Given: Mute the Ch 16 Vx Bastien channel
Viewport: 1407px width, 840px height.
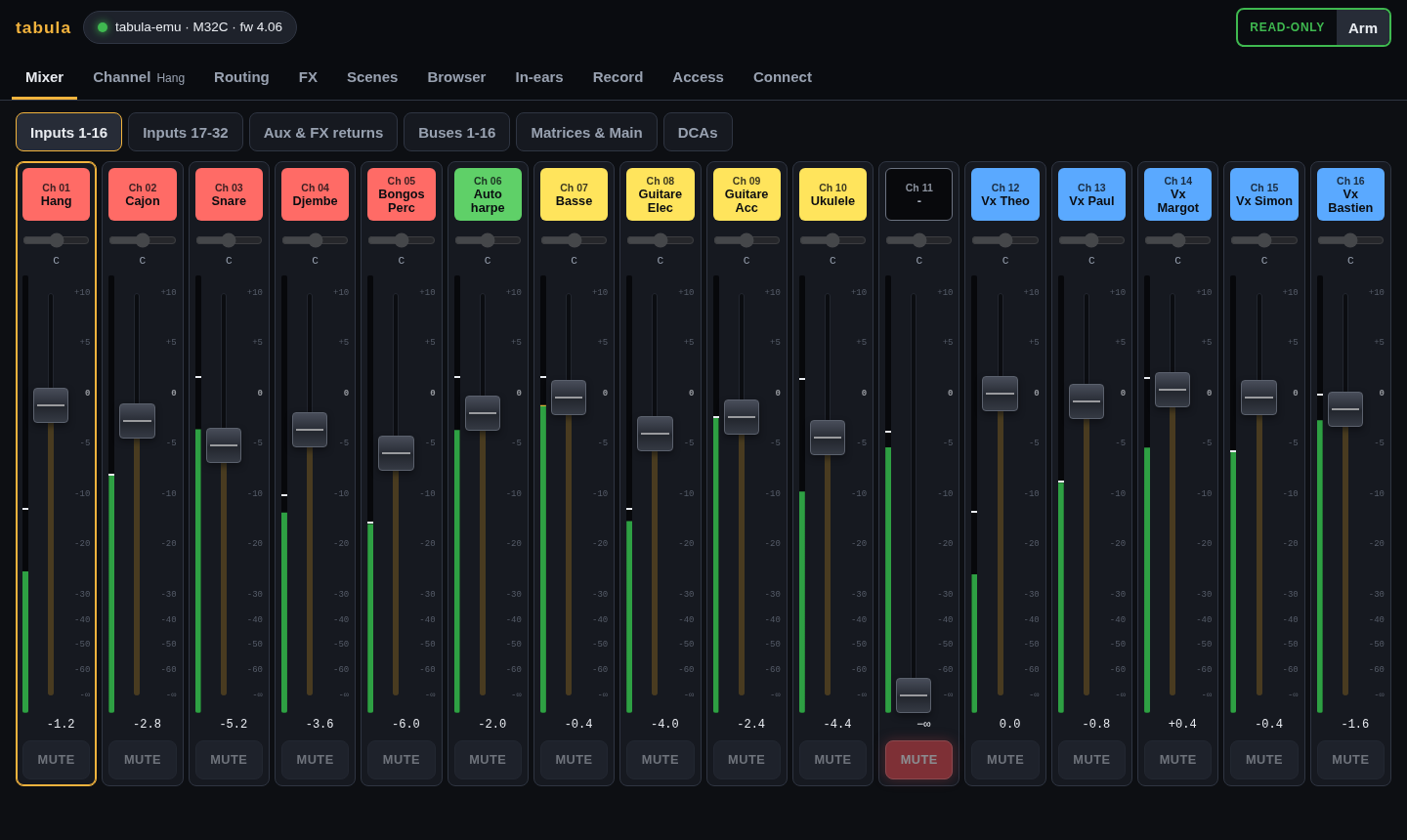Looking at the screenshot, I should pos(1350,760).
